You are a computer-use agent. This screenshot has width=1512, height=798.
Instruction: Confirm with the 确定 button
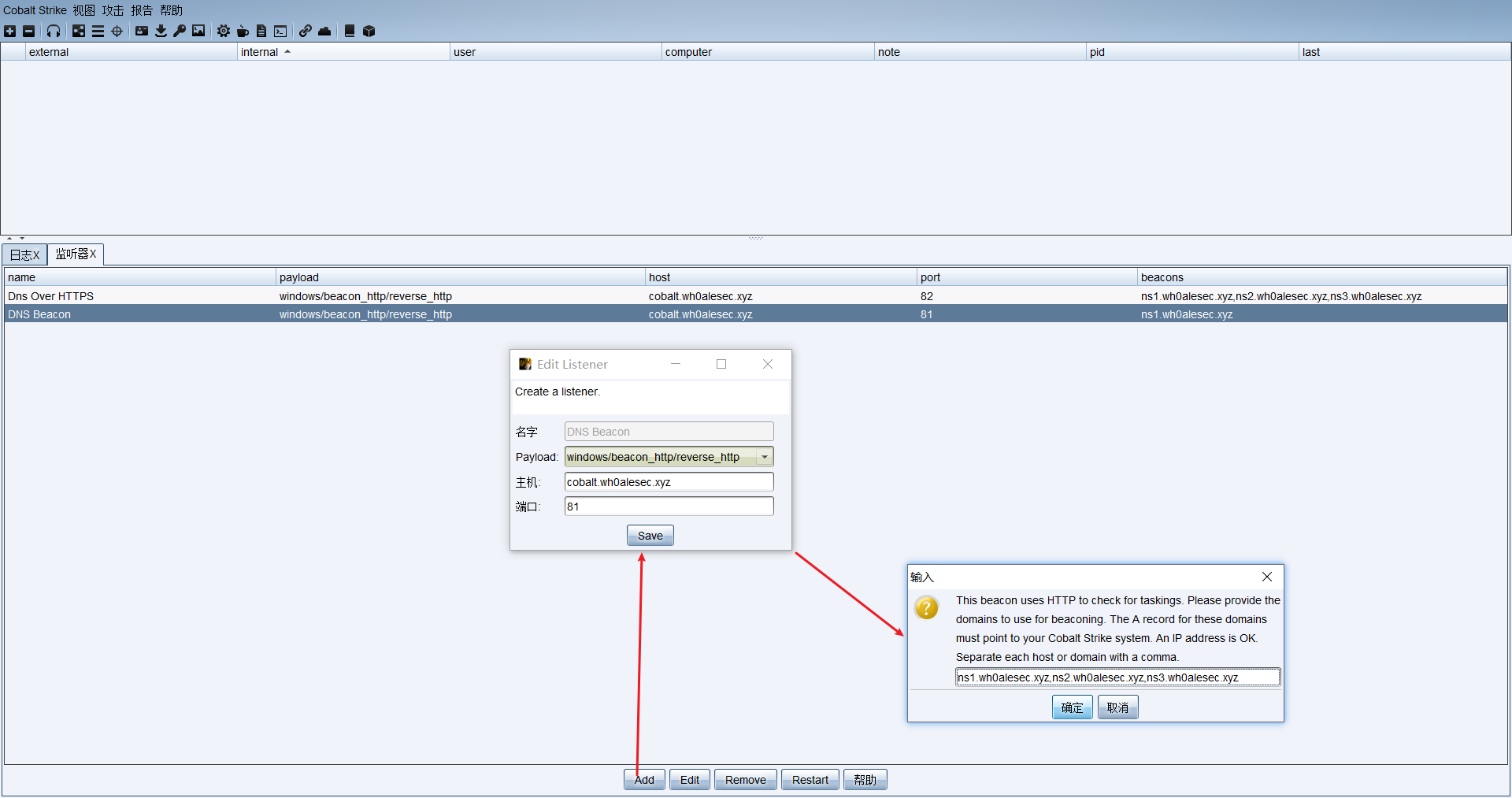coord(1073,707)
